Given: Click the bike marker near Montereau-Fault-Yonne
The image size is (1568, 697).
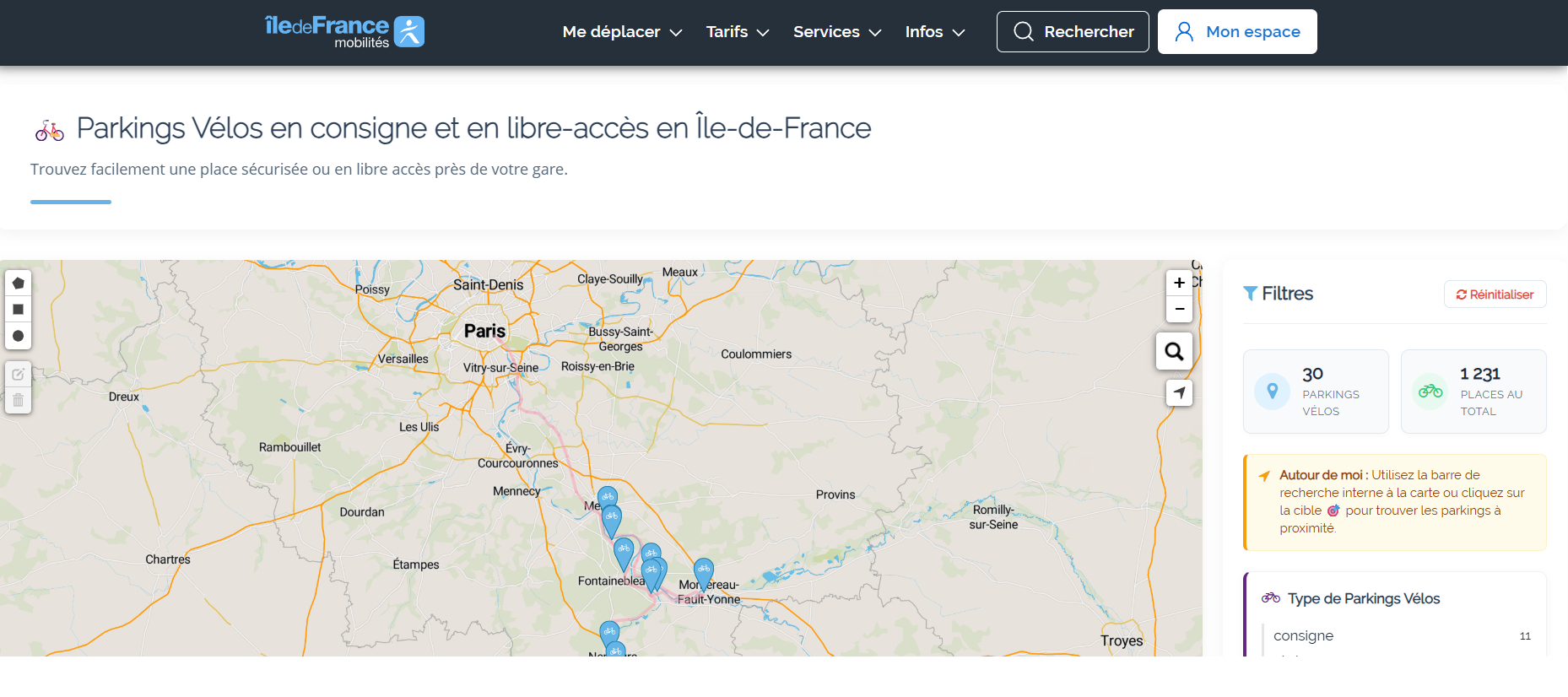Looking at the screenshot, I should [x=704, y=574].
